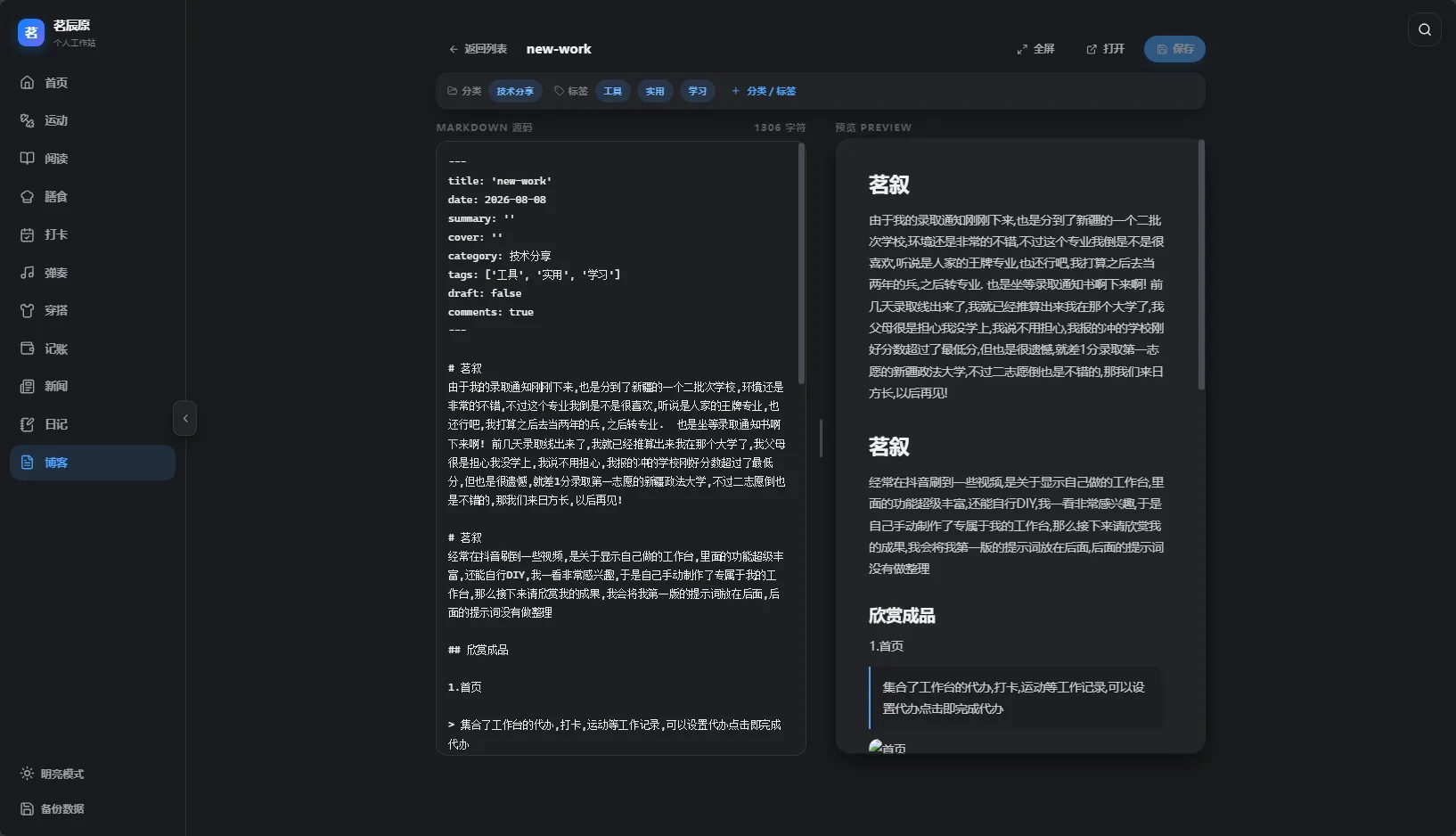Click the splitter handle between editor and preview

coord(821,438)
